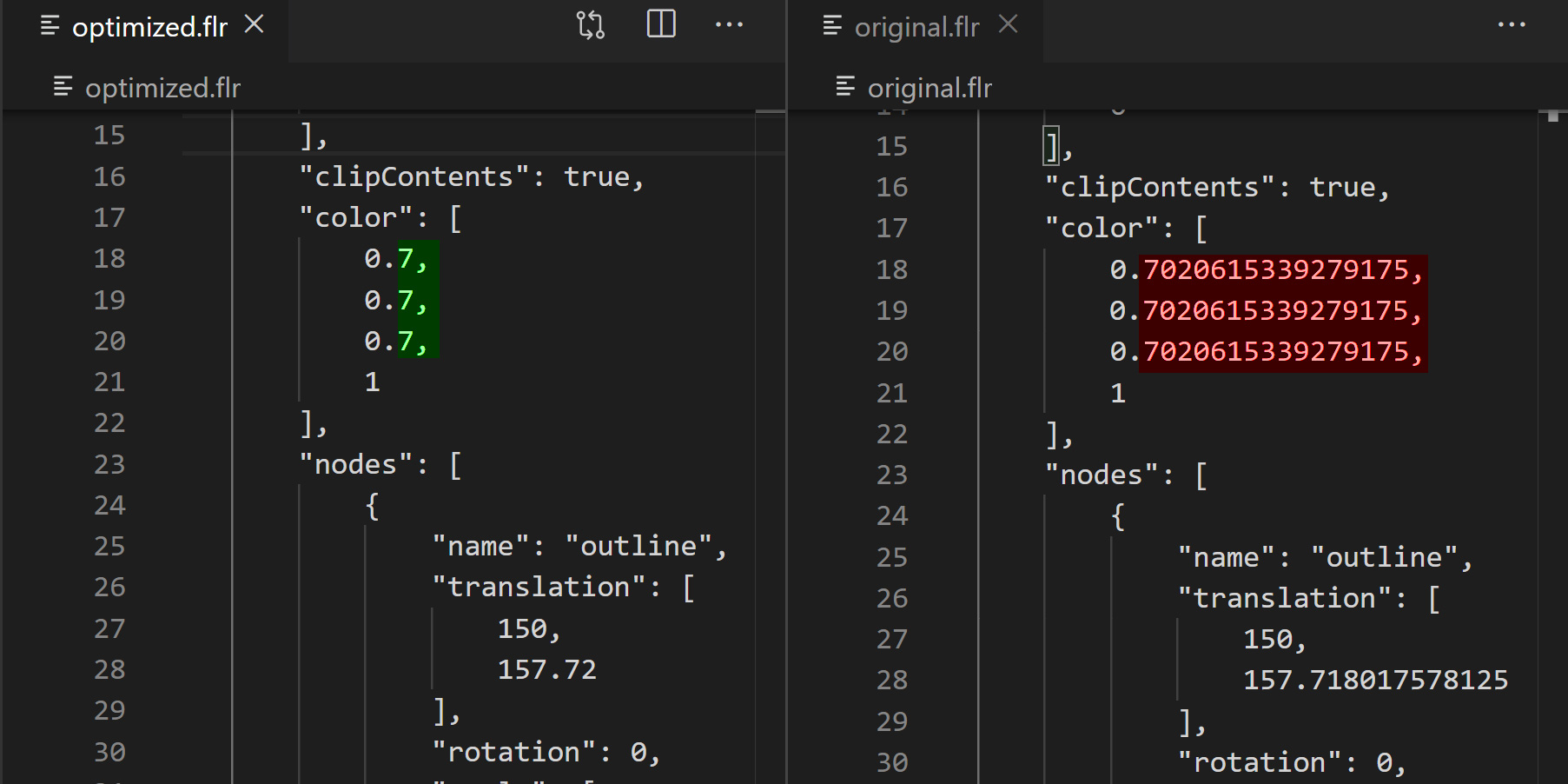Click "outline" name value in original.flr
The width and height of the screenshot is (1568, 784).
point(1385,557)
